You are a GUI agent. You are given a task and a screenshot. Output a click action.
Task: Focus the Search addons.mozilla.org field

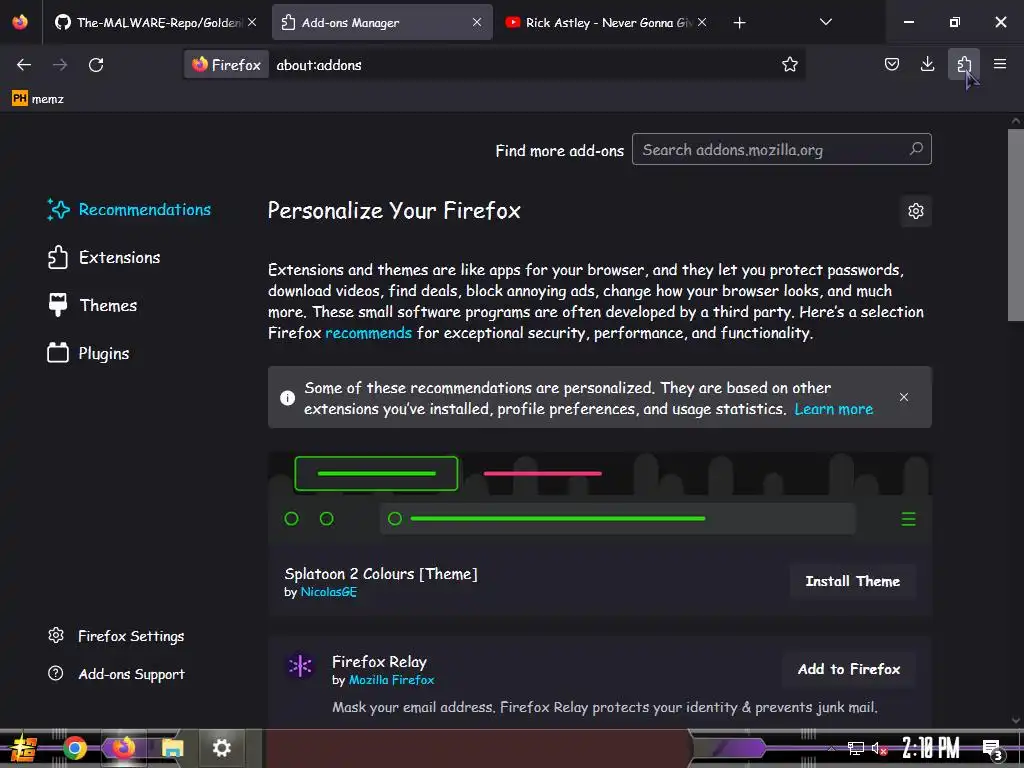(781, 150)
